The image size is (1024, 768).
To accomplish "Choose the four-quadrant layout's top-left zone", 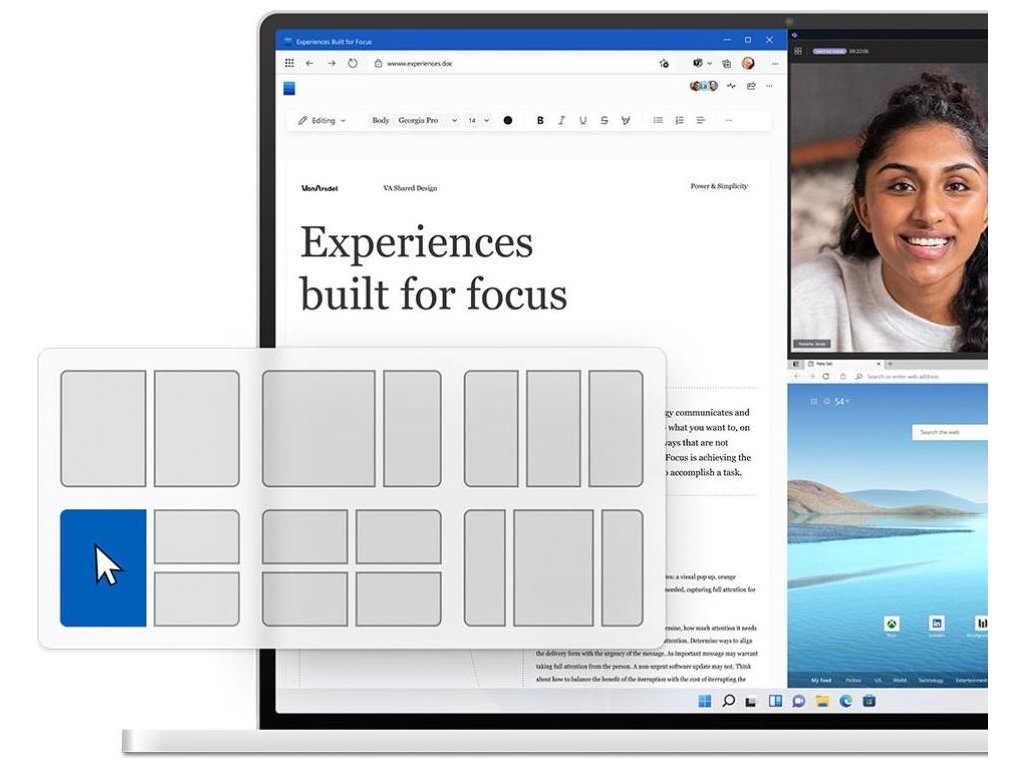I will pos(305,536).
